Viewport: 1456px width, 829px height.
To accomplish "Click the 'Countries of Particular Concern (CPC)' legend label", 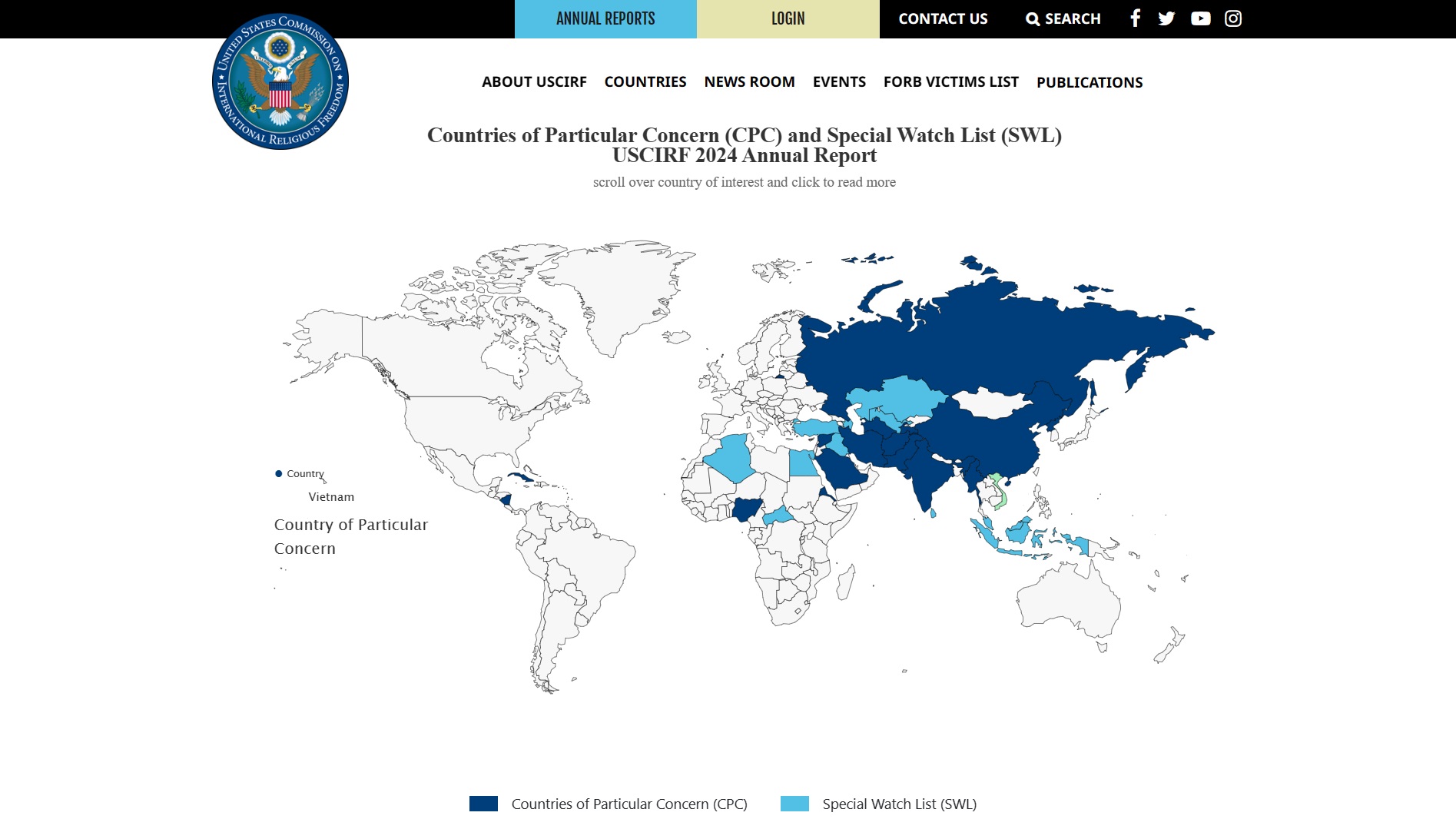I will coord(629,804).
